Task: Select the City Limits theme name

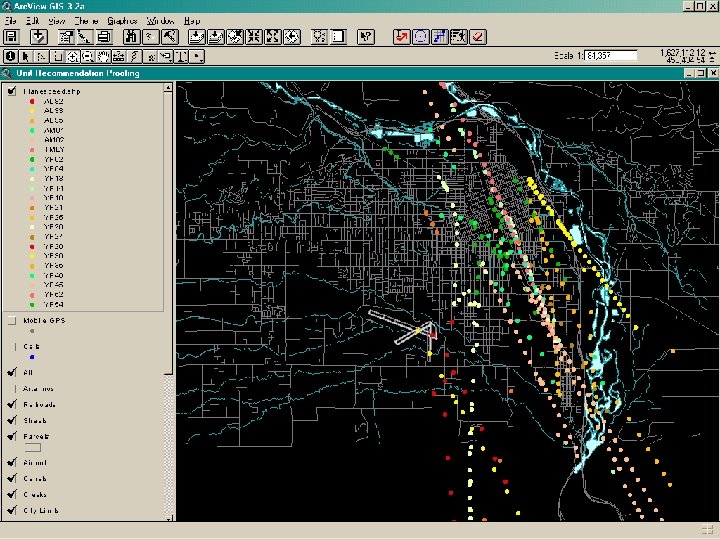Action: coord(41,510)
